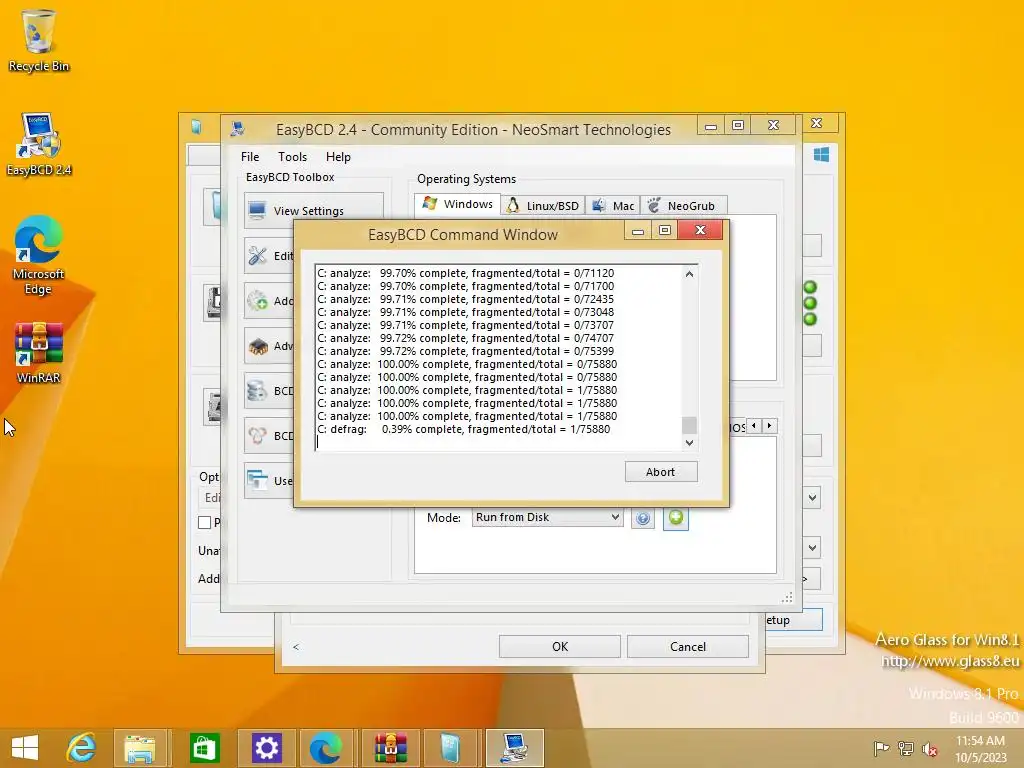The image size is (1024, 768).
Task: Click the Edit Boot Menu tools icon
Action: pyautogui.click(x=257, y=255)
